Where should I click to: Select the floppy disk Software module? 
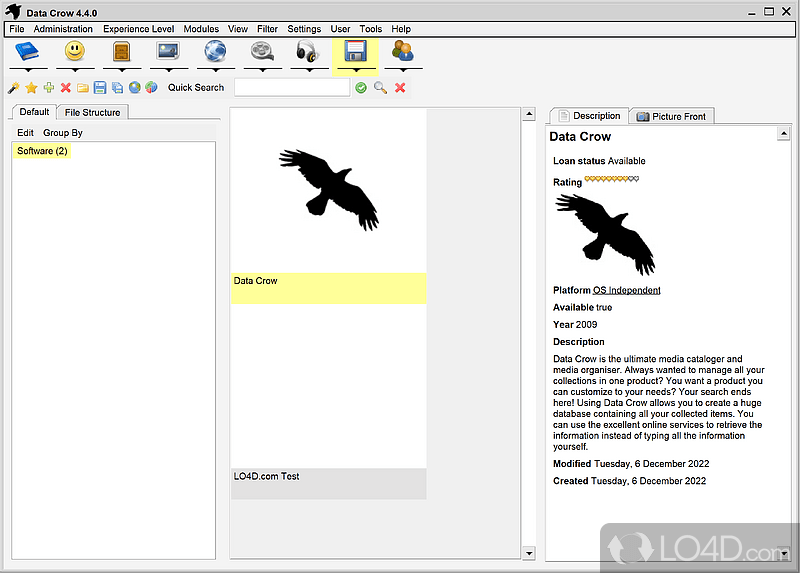[356, 52]
